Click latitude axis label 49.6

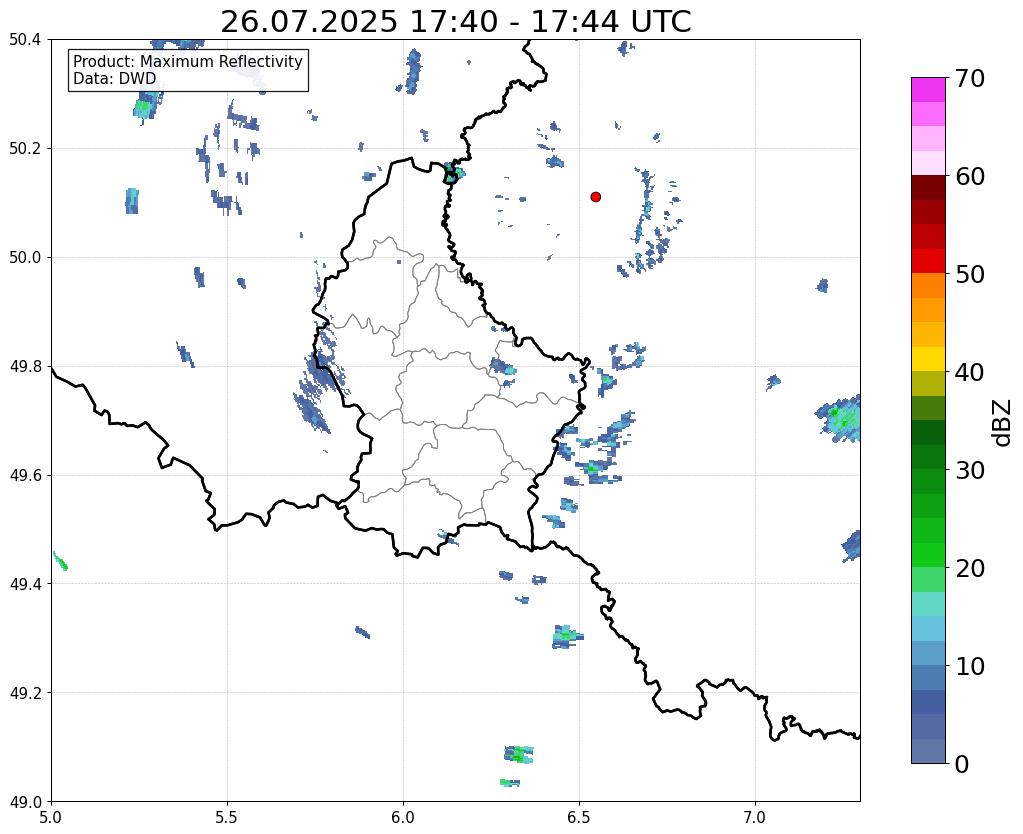pyautogui.click(x=25, y=475)
